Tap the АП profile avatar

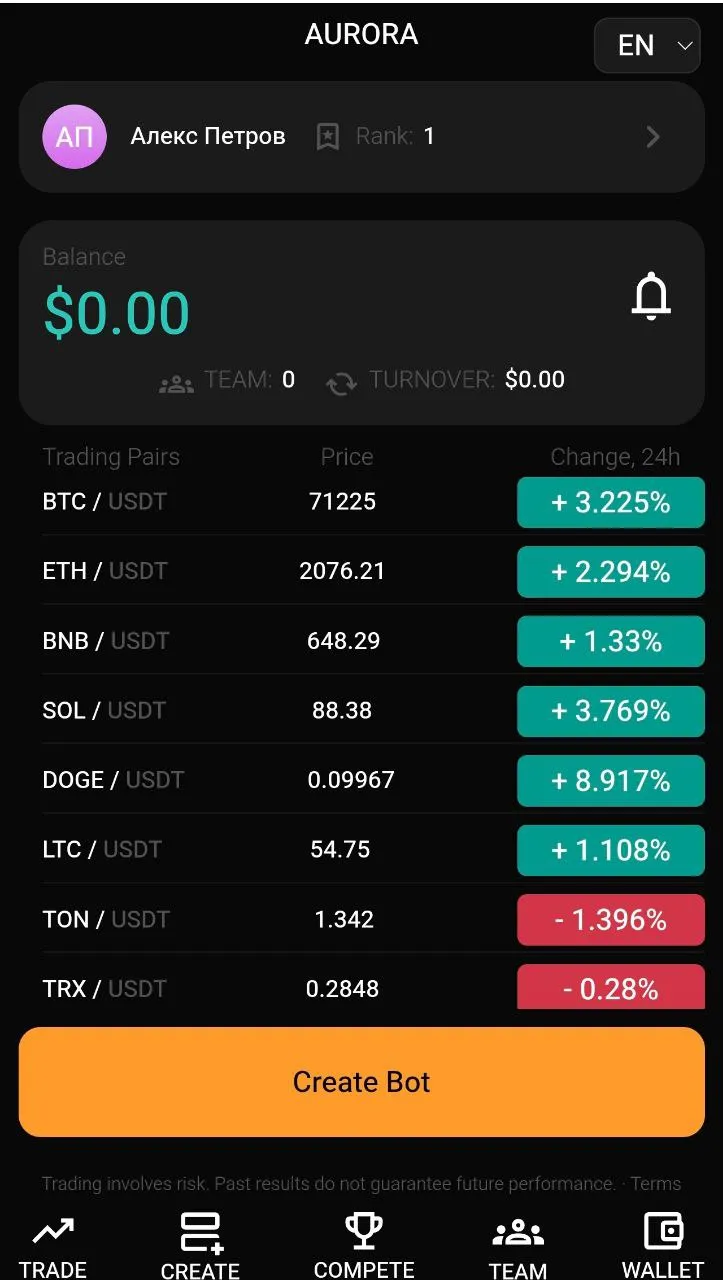74,137
